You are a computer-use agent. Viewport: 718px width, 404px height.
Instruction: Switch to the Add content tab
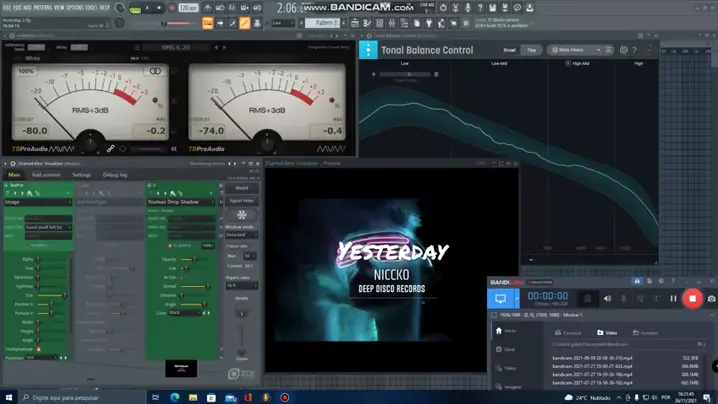[x=45, y=175]
